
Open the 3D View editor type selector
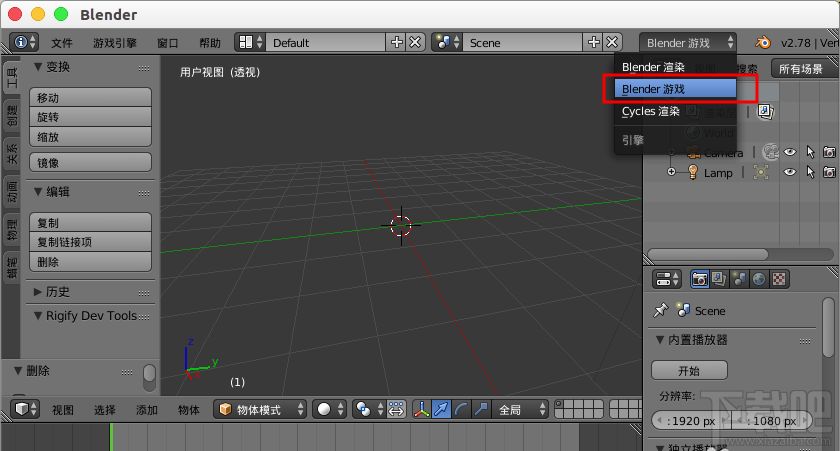point(25,410)
